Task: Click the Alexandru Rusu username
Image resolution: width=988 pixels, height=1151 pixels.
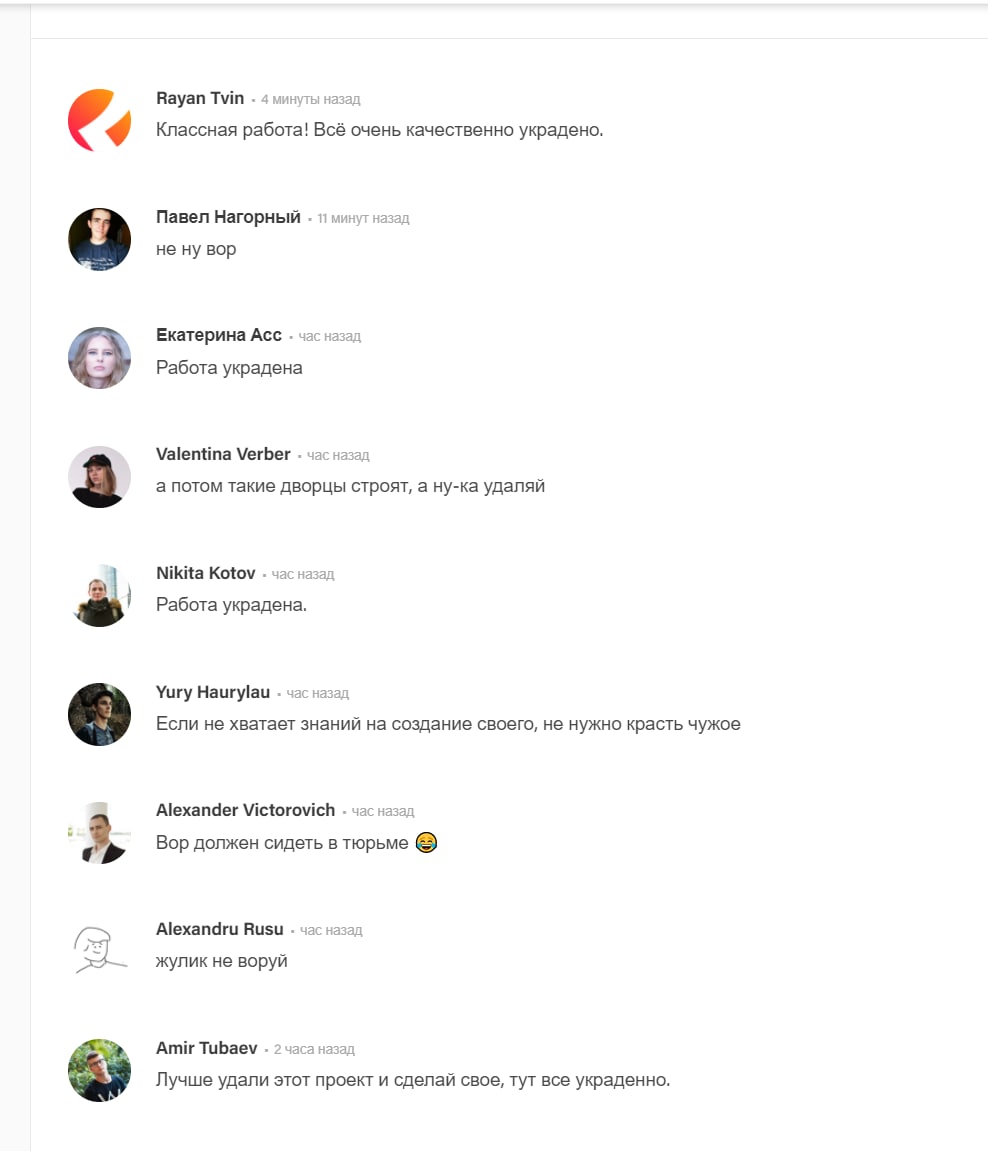Action: tap(219, 929)
